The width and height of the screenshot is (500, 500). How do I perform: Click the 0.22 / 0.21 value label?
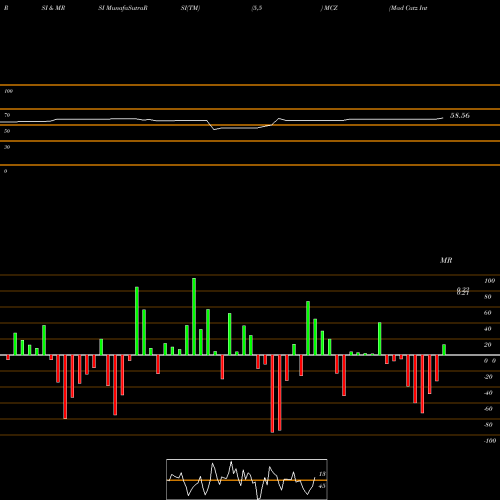pos(463,291)
